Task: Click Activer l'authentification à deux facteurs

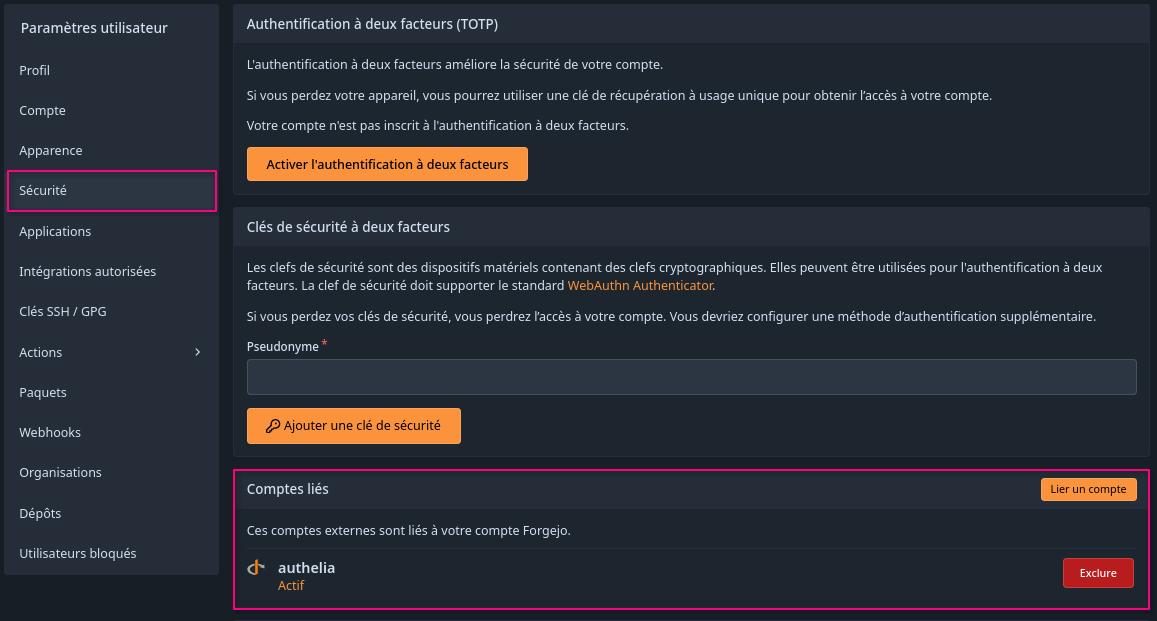Action: (387, 164)
